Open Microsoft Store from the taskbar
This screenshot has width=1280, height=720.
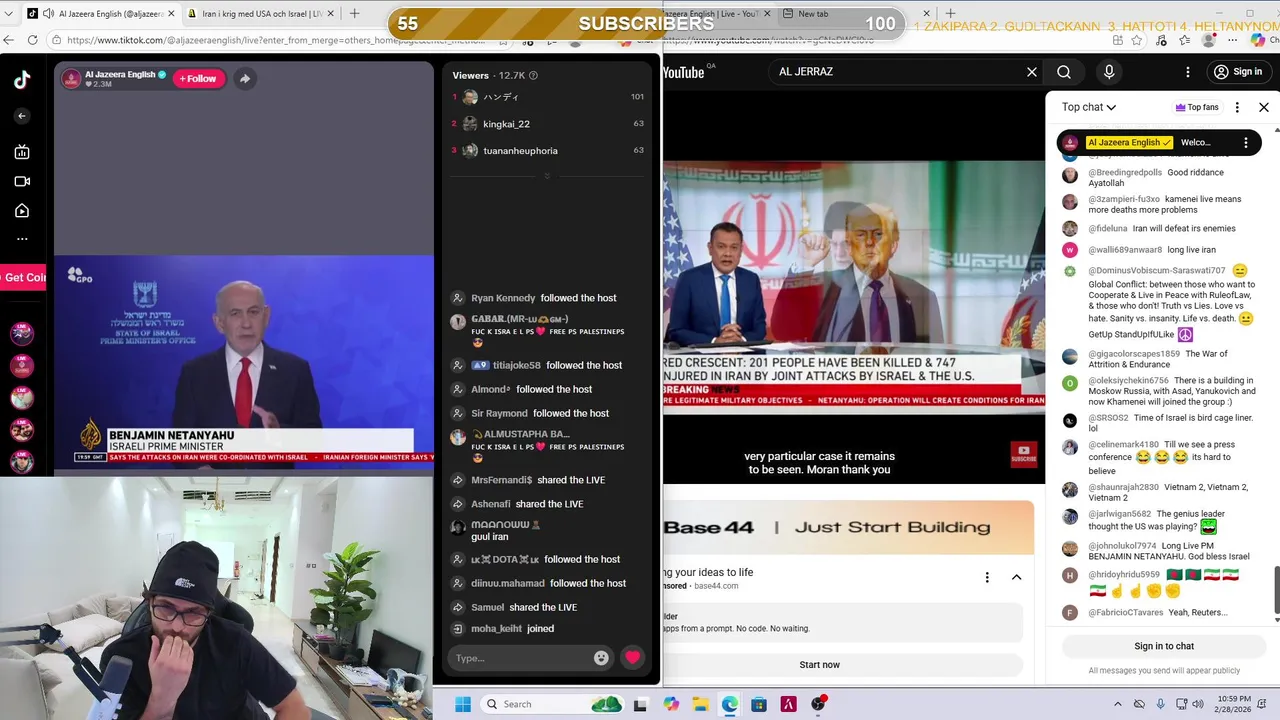click(x=759, y=704)
